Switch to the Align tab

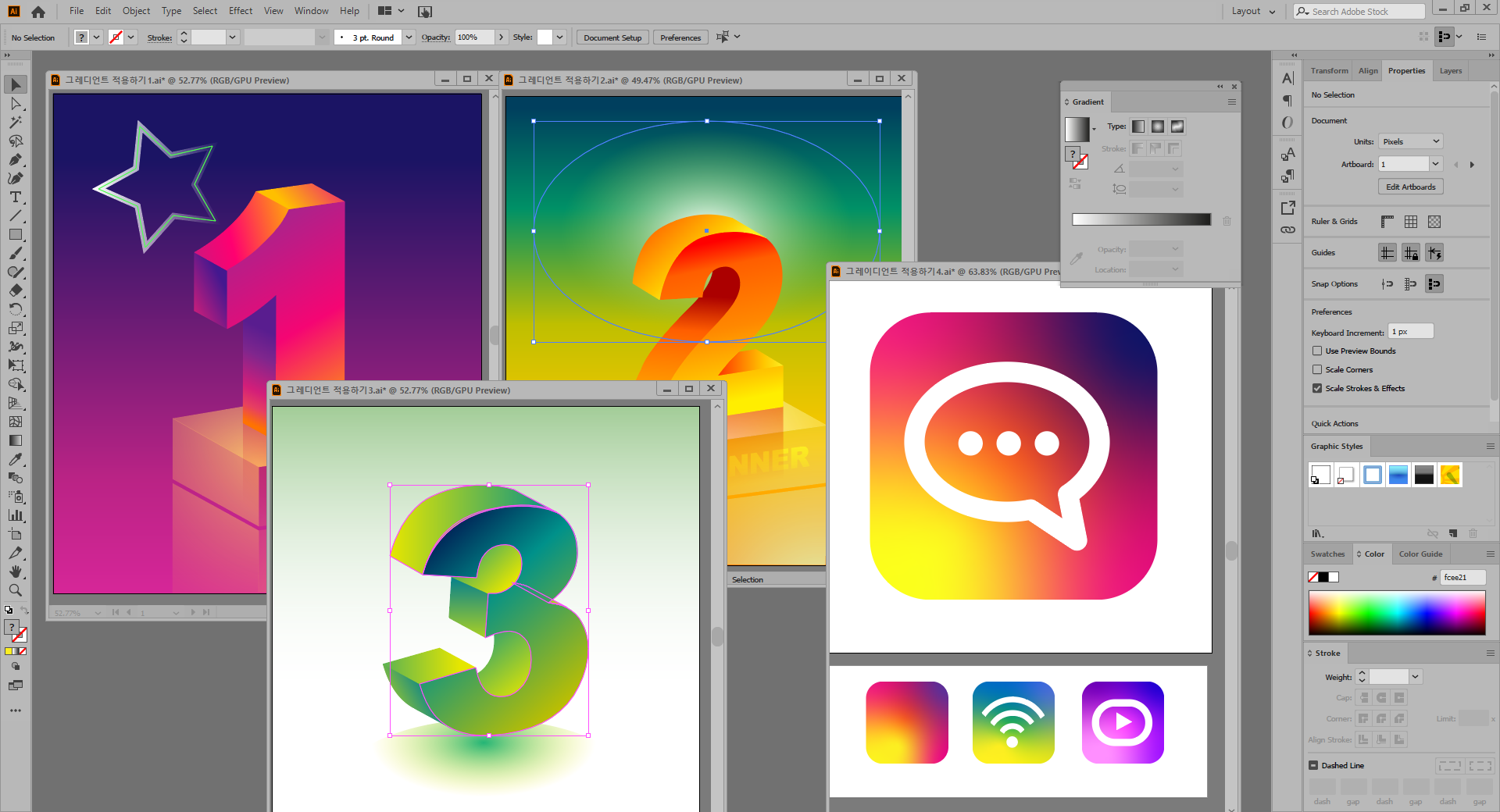tap(1368, 71)
